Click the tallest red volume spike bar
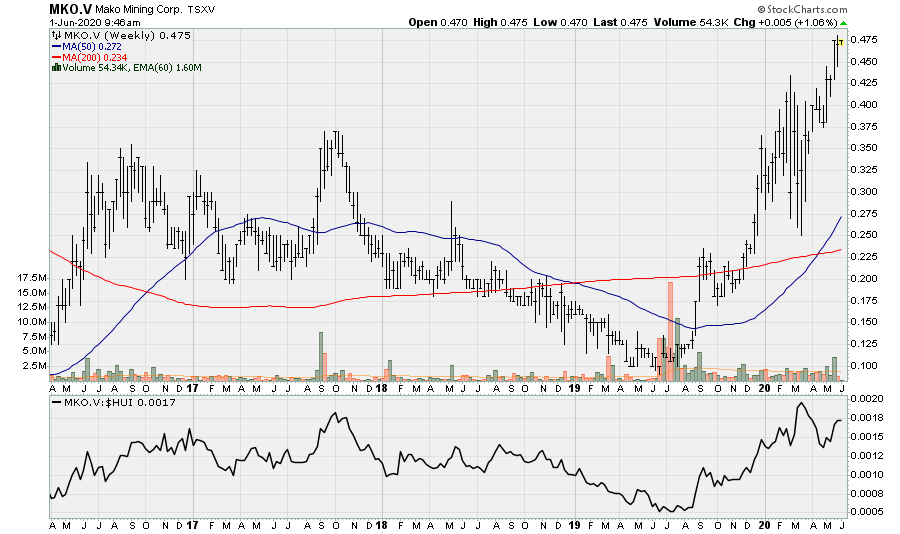900x534 pixels. coord(670,331)
